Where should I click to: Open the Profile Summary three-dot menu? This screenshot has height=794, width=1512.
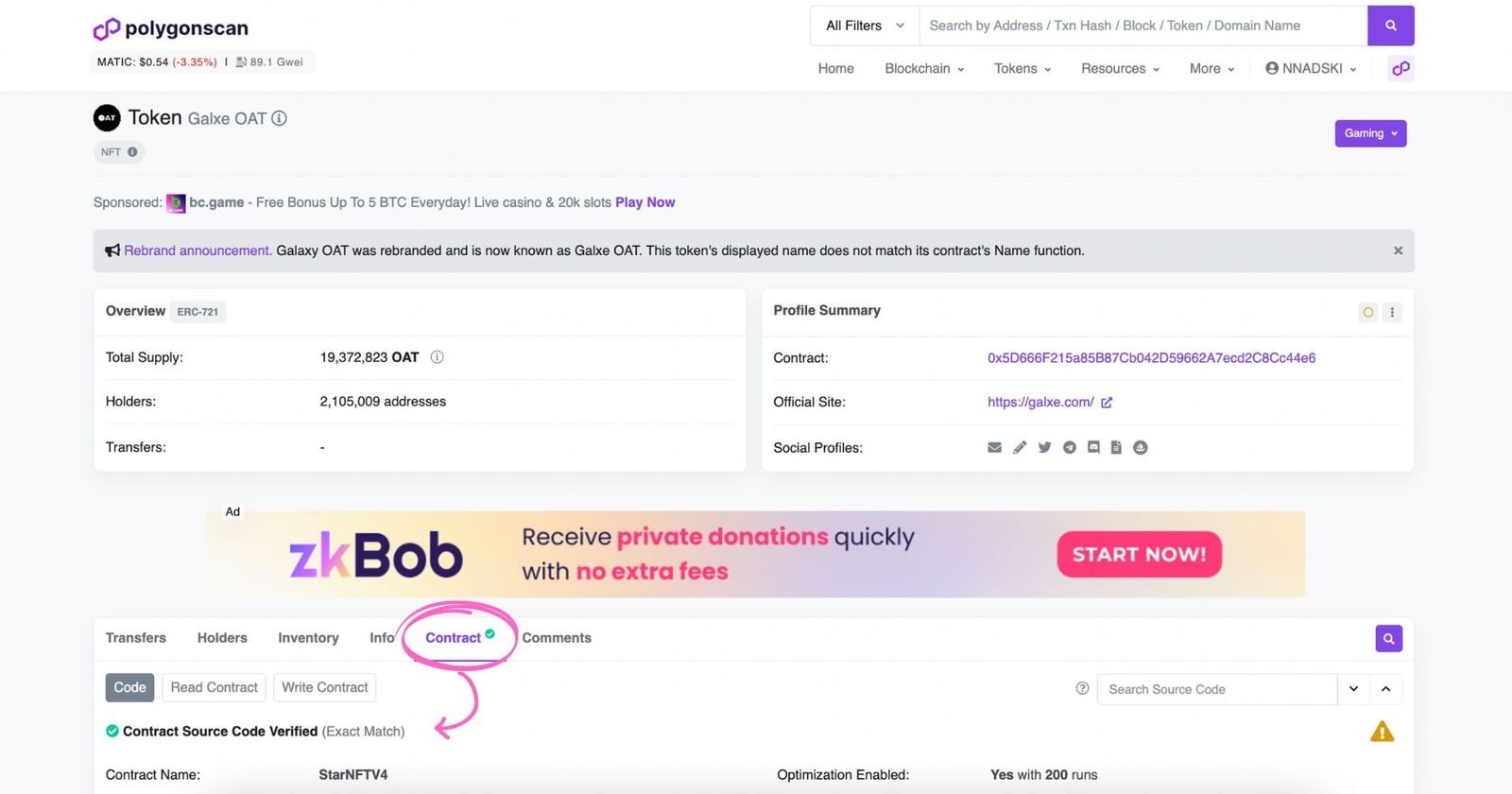pos(1392,312)
